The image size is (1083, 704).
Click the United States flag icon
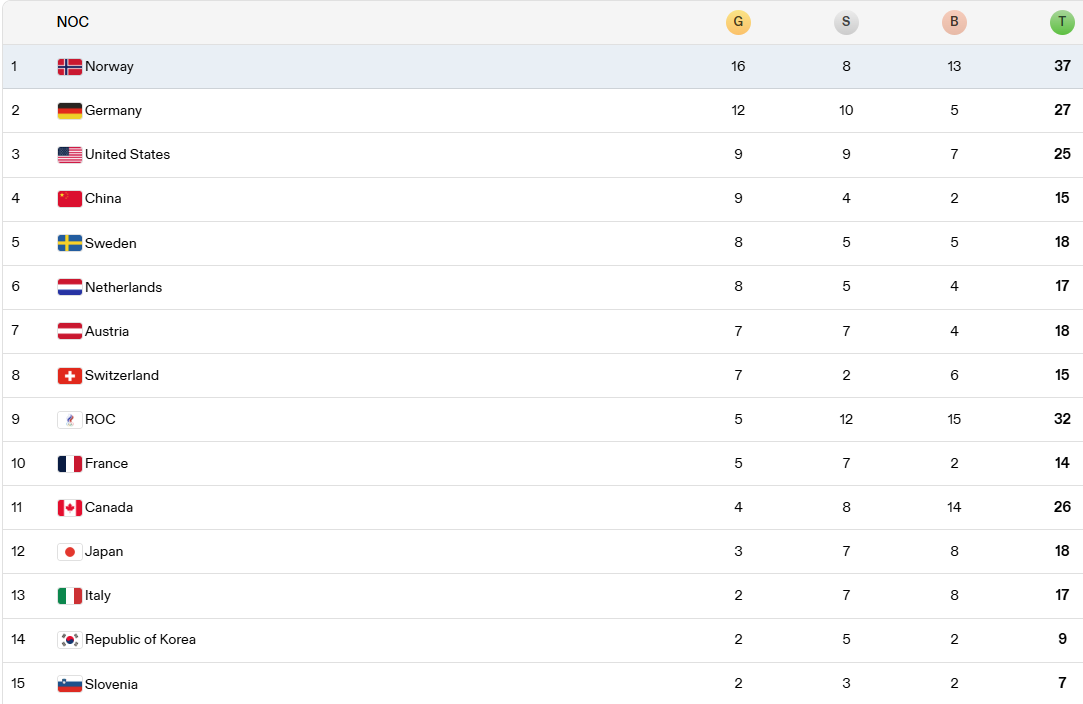[70, 155]
